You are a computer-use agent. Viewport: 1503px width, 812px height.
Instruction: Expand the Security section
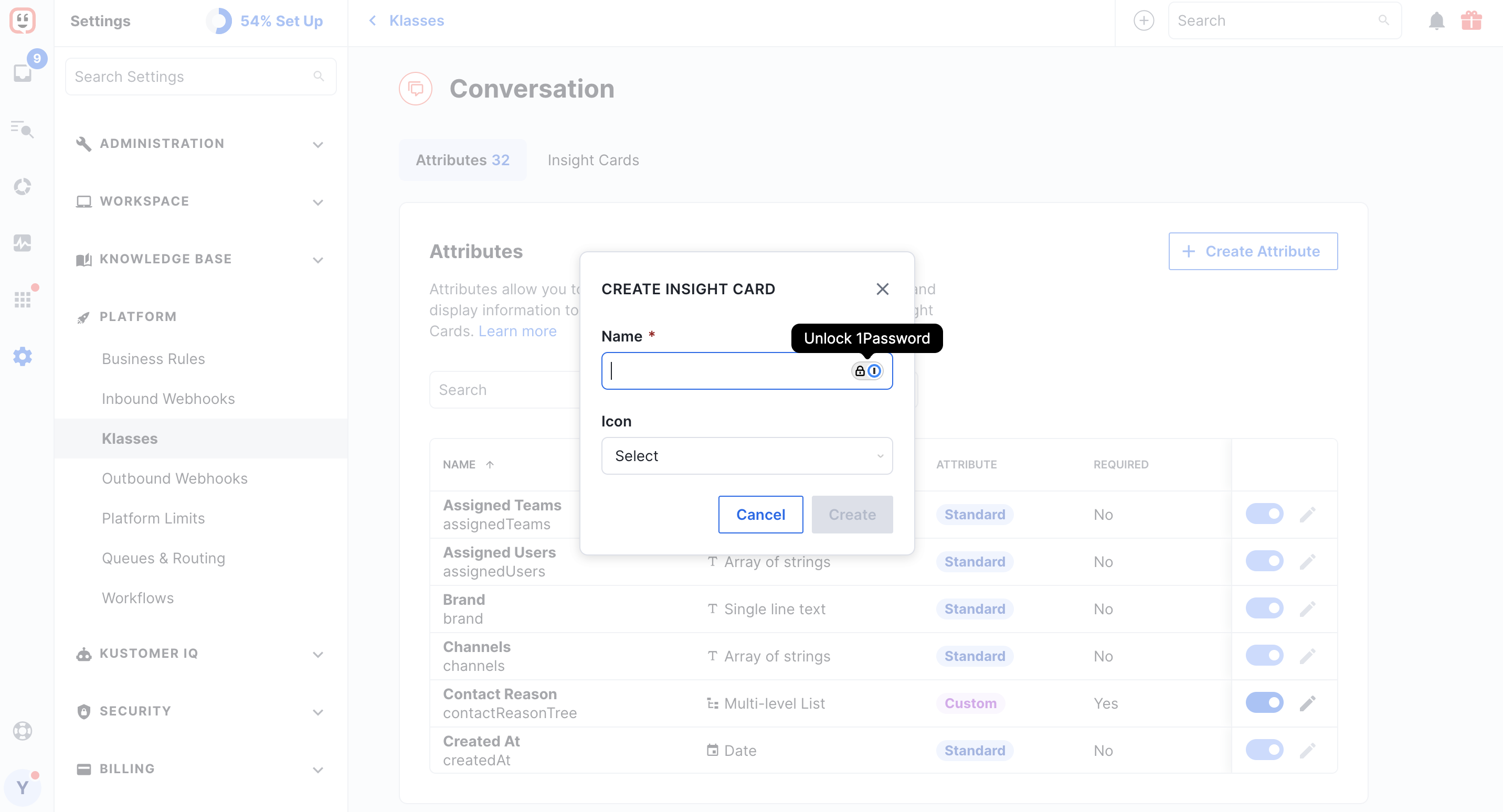pos(200,712)
